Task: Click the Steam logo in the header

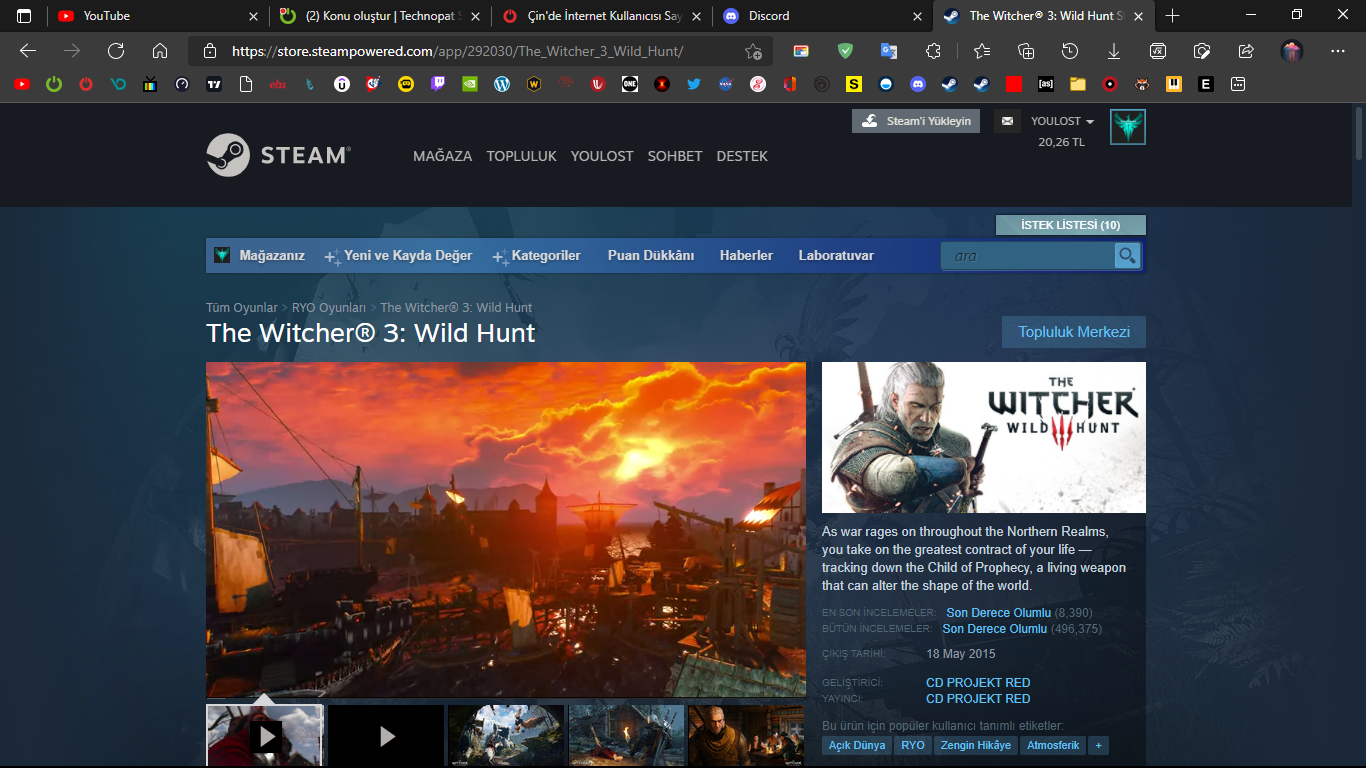Action: 278,155
